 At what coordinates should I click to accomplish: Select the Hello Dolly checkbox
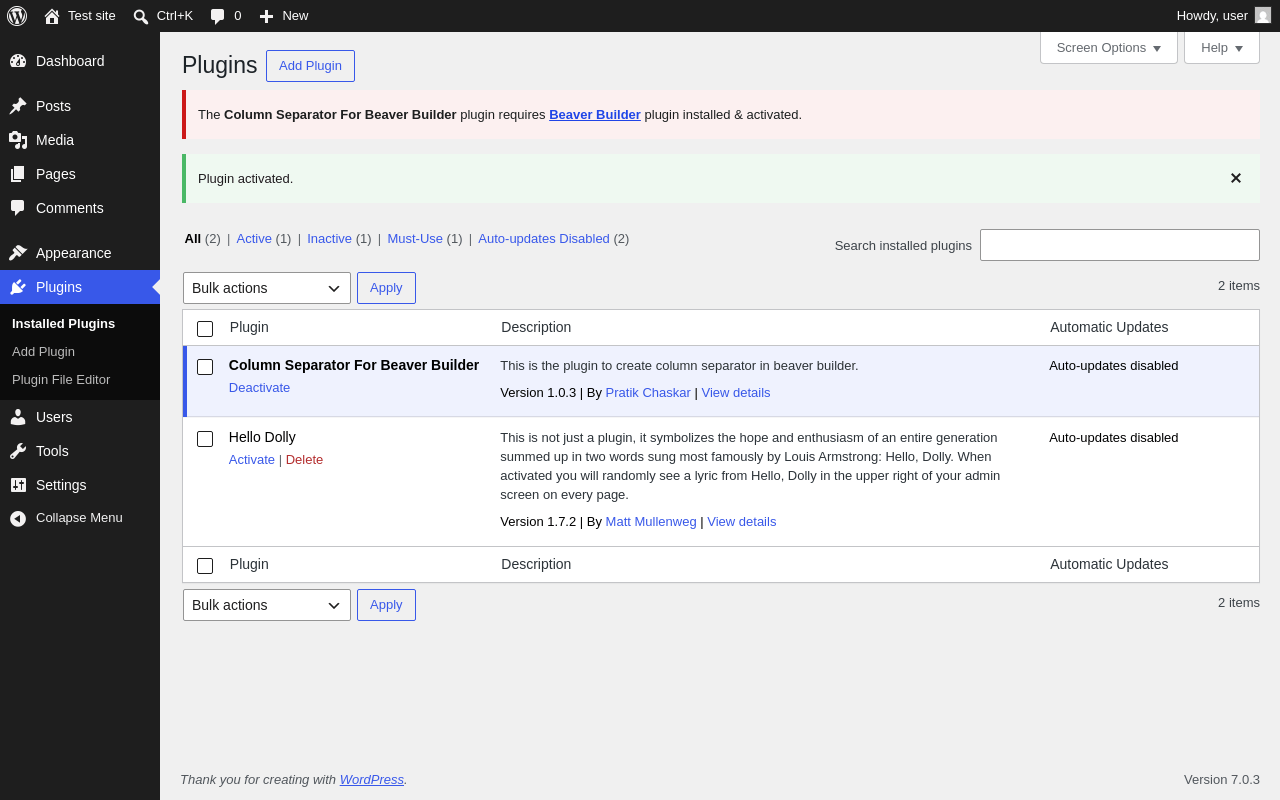pos(205,438)
